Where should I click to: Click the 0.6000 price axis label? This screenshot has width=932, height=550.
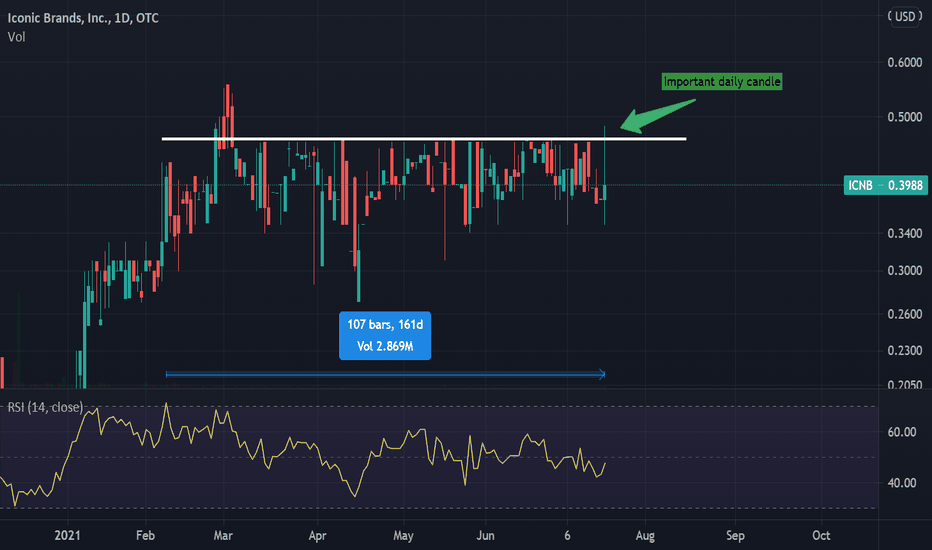(904, 62)
